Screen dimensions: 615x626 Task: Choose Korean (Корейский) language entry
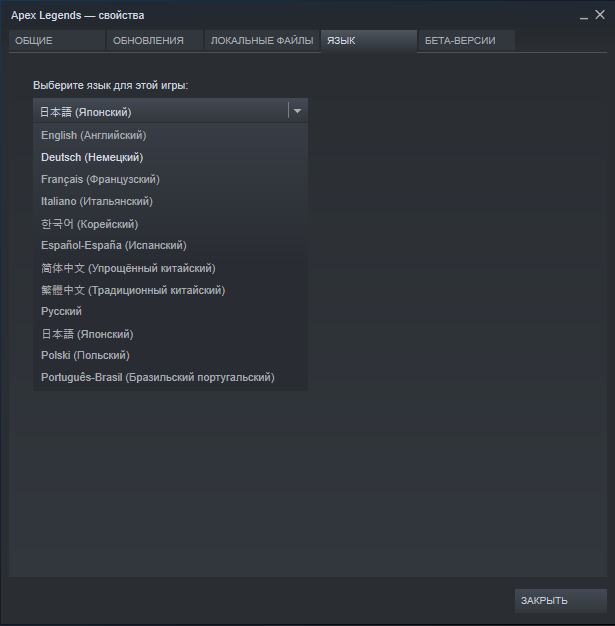point(170,224)
